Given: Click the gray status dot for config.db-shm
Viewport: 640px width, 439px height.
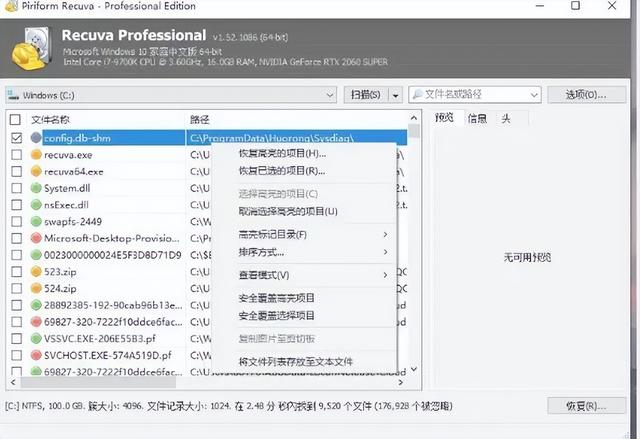Looking at the screenshot, I should (36, 138).
